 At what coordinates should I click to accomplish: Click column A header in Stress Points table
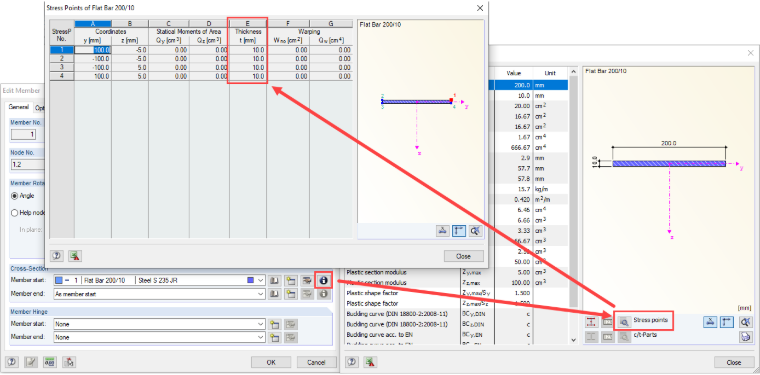(x=93, y=24)
